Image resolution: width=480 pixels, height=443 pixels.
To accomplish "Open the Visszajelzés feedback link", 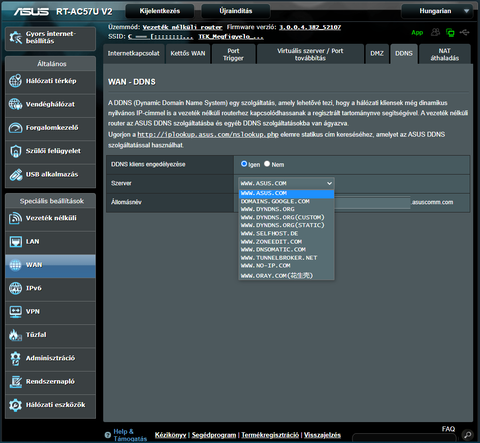I will [322, 435].
